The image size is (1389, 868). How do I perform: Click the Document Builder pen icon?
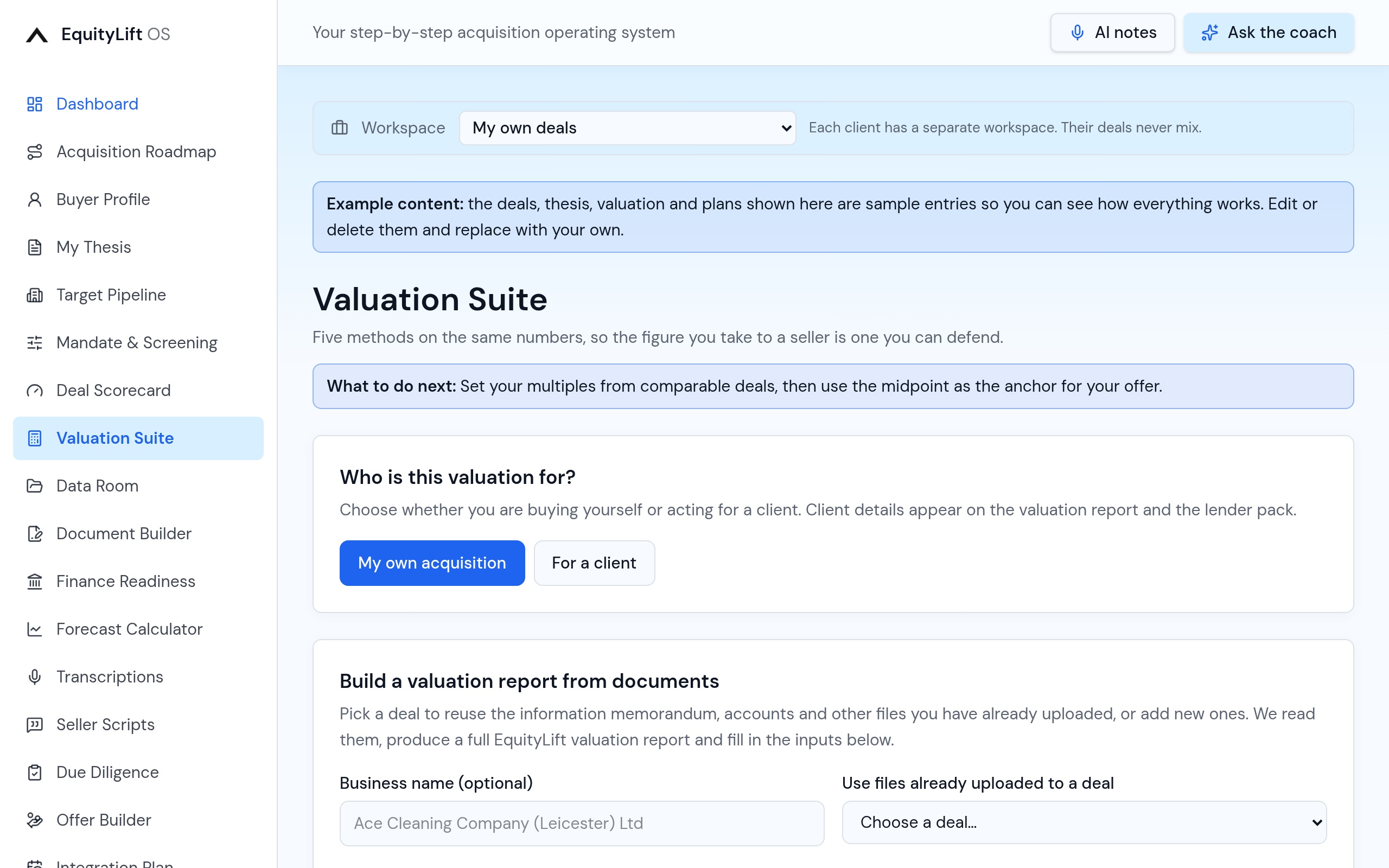point(34,533)
